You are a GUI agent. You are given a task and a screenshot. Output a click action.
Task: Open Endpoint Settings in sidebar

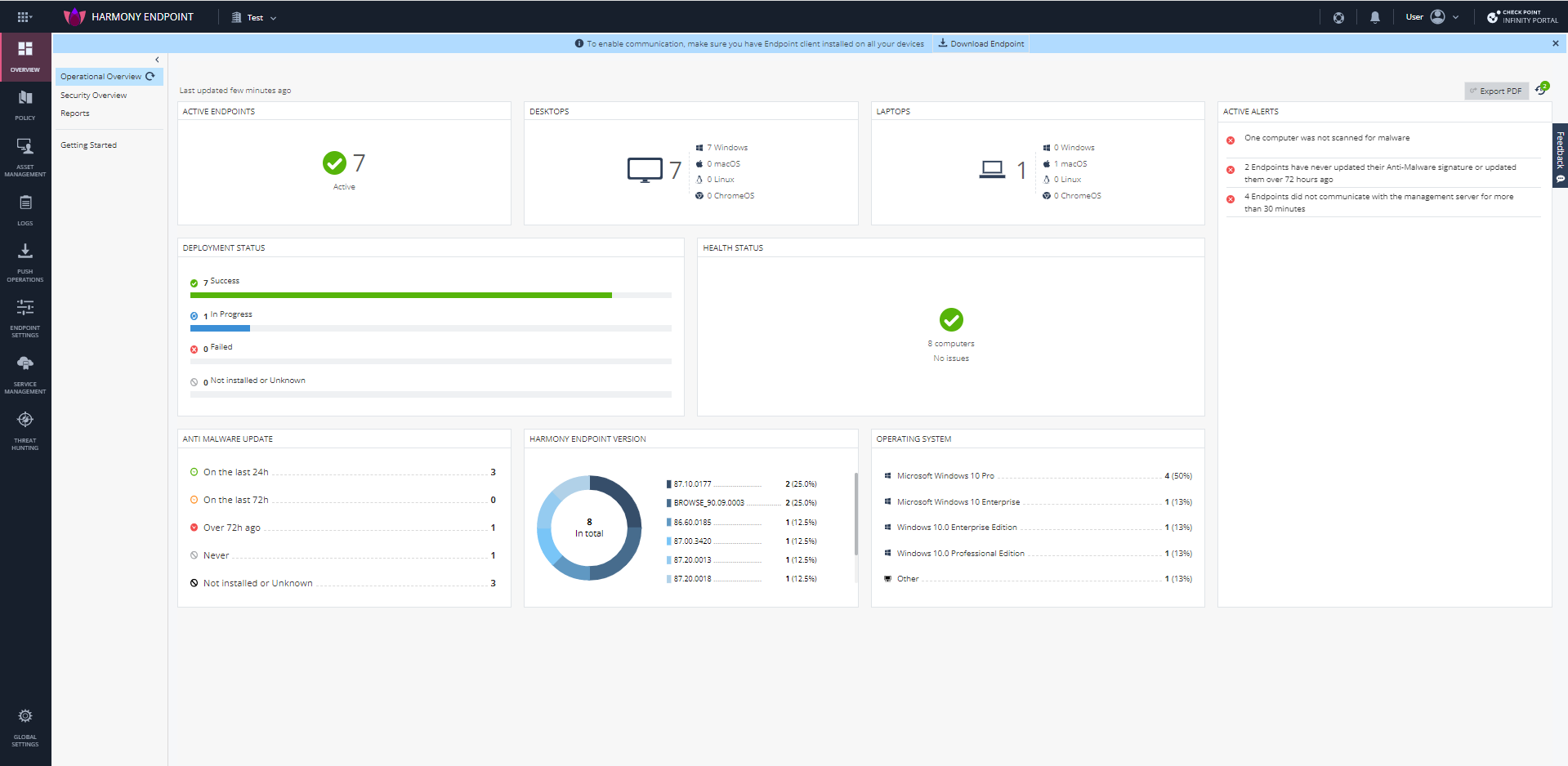pyautogui.click(x=25, y=318)
